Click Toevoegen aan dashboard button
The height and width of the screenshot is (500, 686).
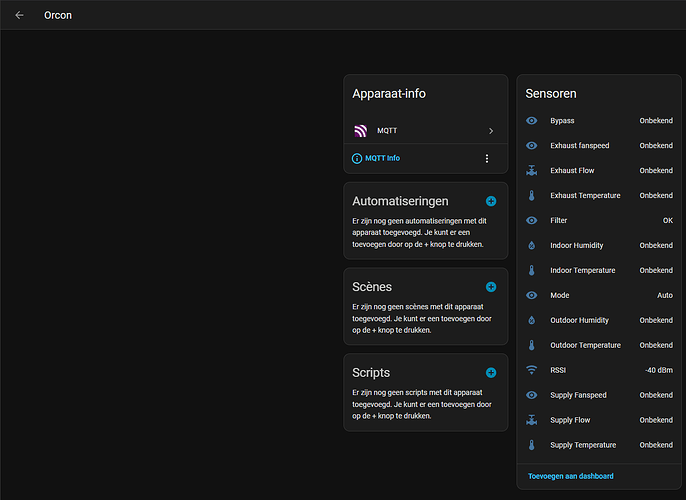[570, 476]
